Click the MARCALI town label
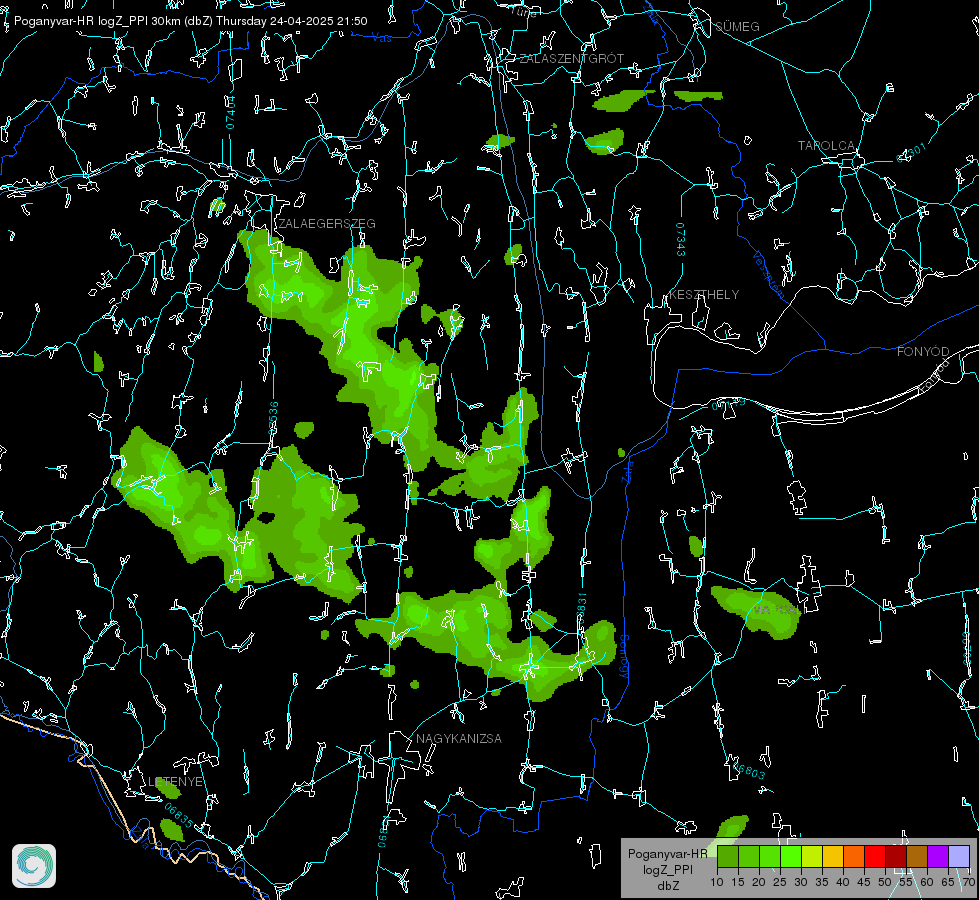Image resolution: width=979 pixels, height=900 pixels. (776, 610)
